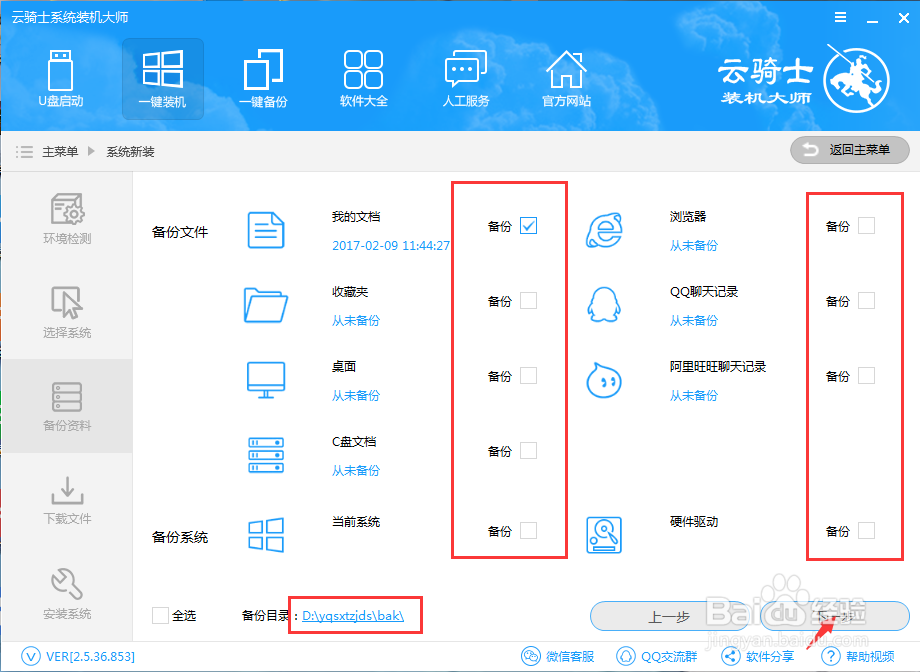Visit 官方网站 official website

pyautogui.click(x=566, y=78)
